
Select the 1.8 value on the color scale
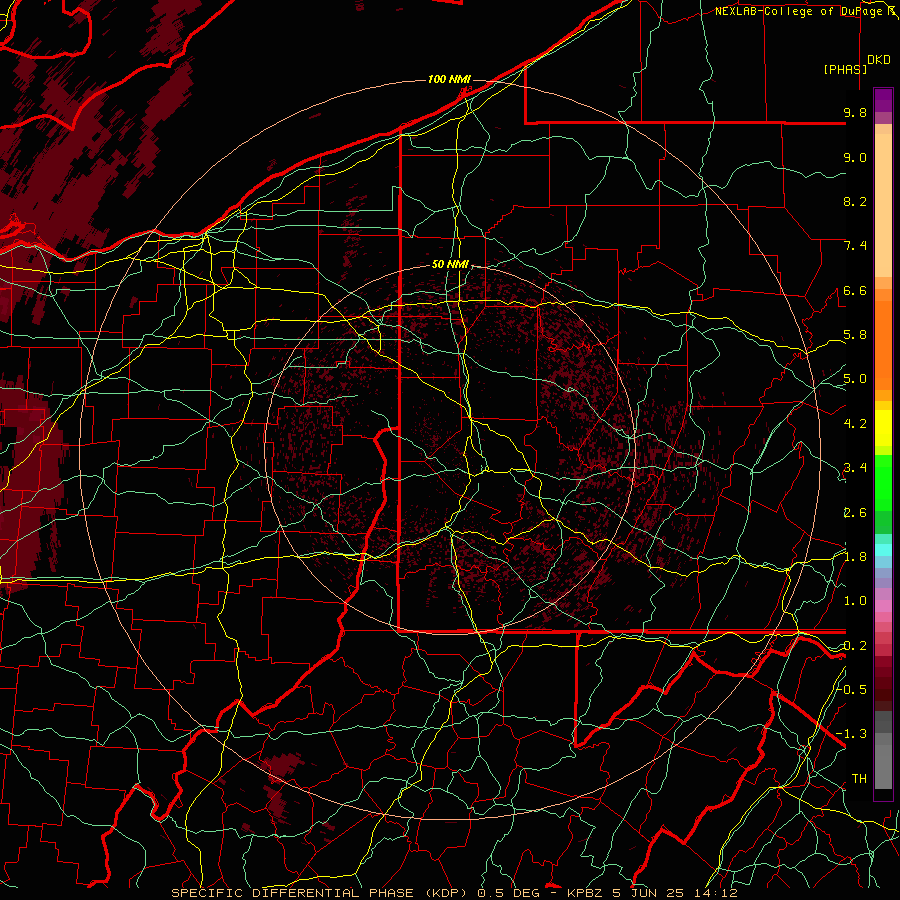[x=855, y=557]
